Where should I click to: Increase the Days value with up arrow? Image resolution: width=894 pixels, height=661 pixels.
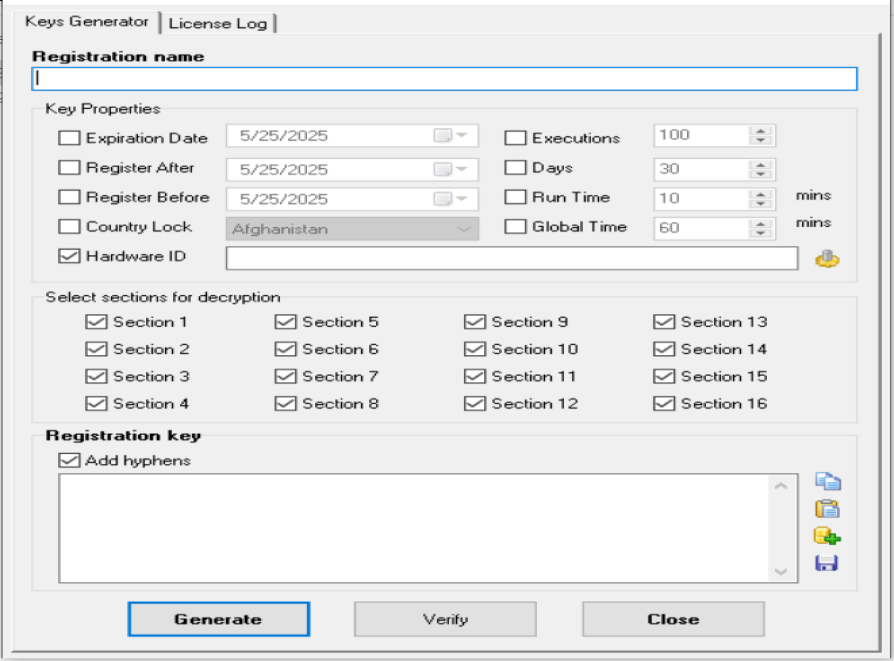pos(761,164)
